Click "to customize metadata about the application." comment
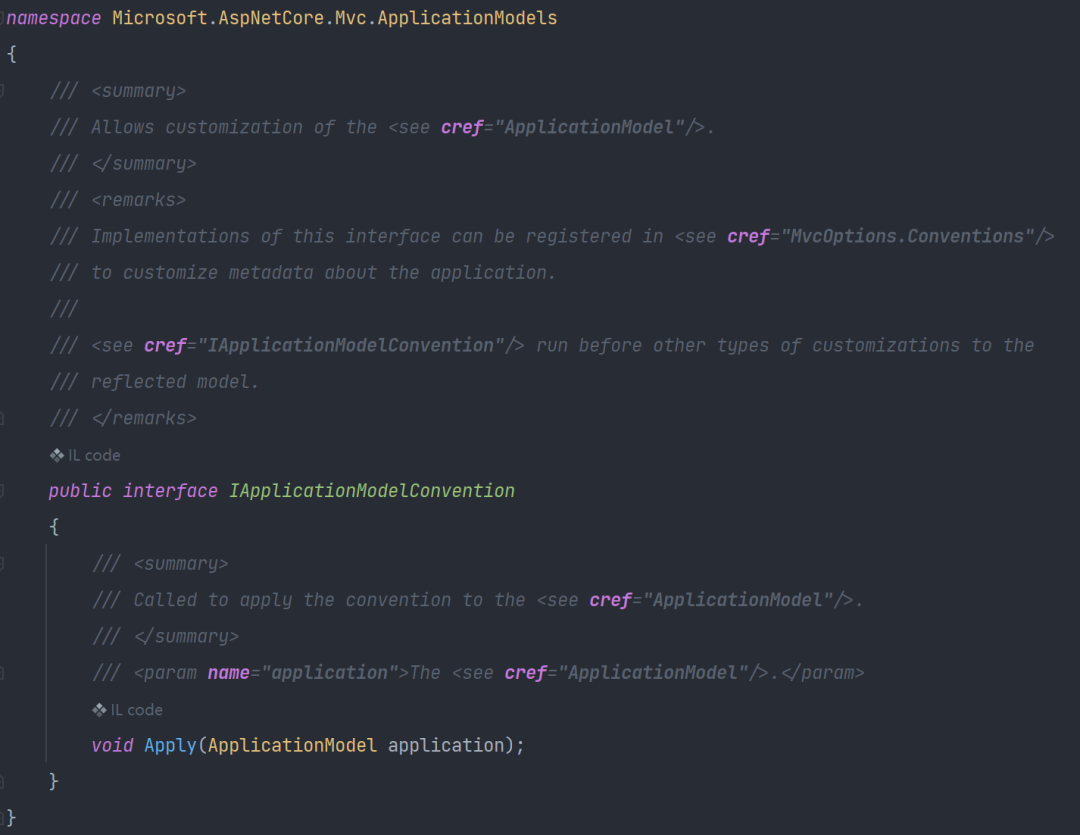Viewport: 1080px width, 835px height. point(324,273)
